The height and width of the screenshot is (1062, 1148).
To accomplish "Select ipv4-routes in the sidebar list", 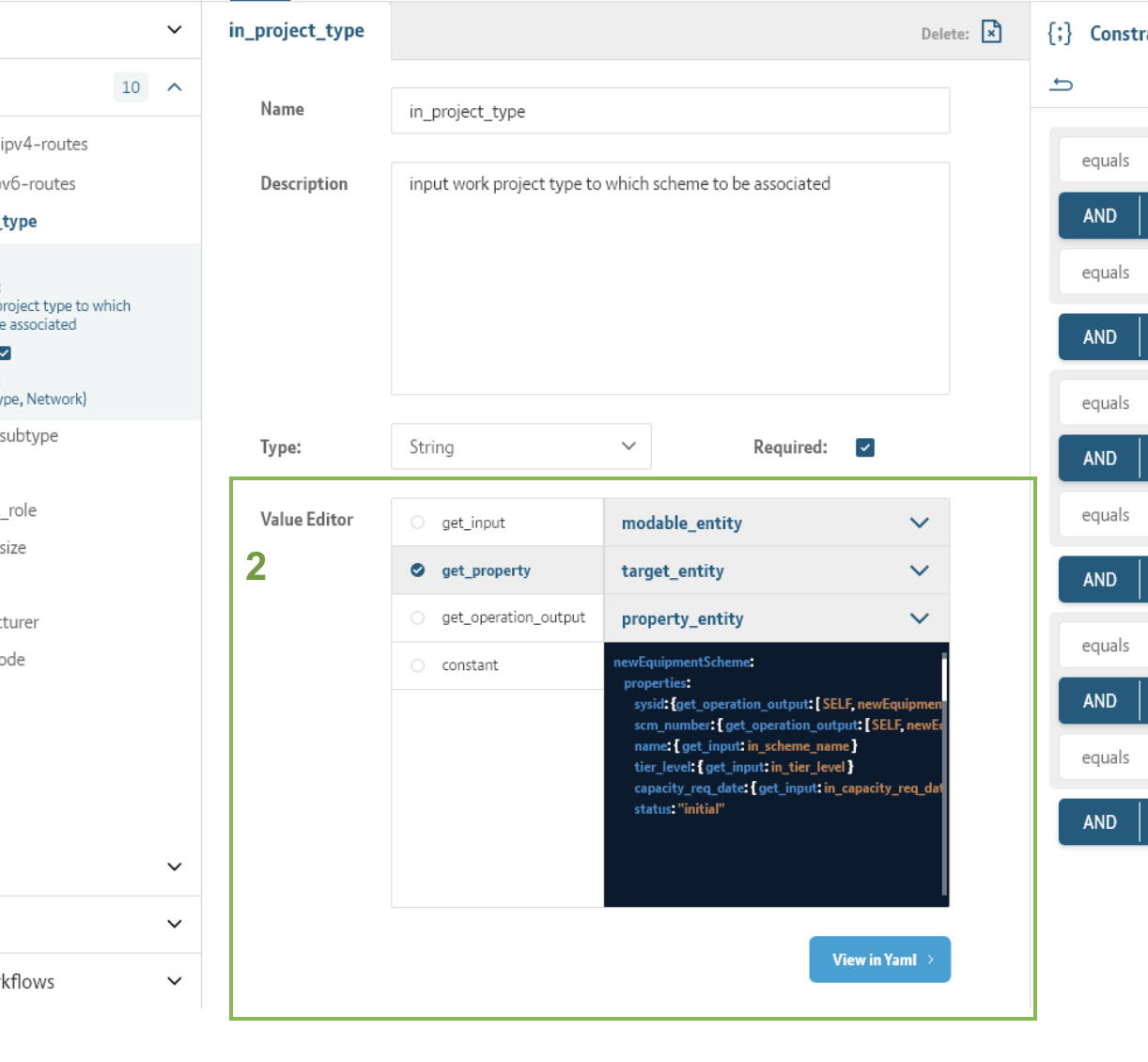I will 44,144.
